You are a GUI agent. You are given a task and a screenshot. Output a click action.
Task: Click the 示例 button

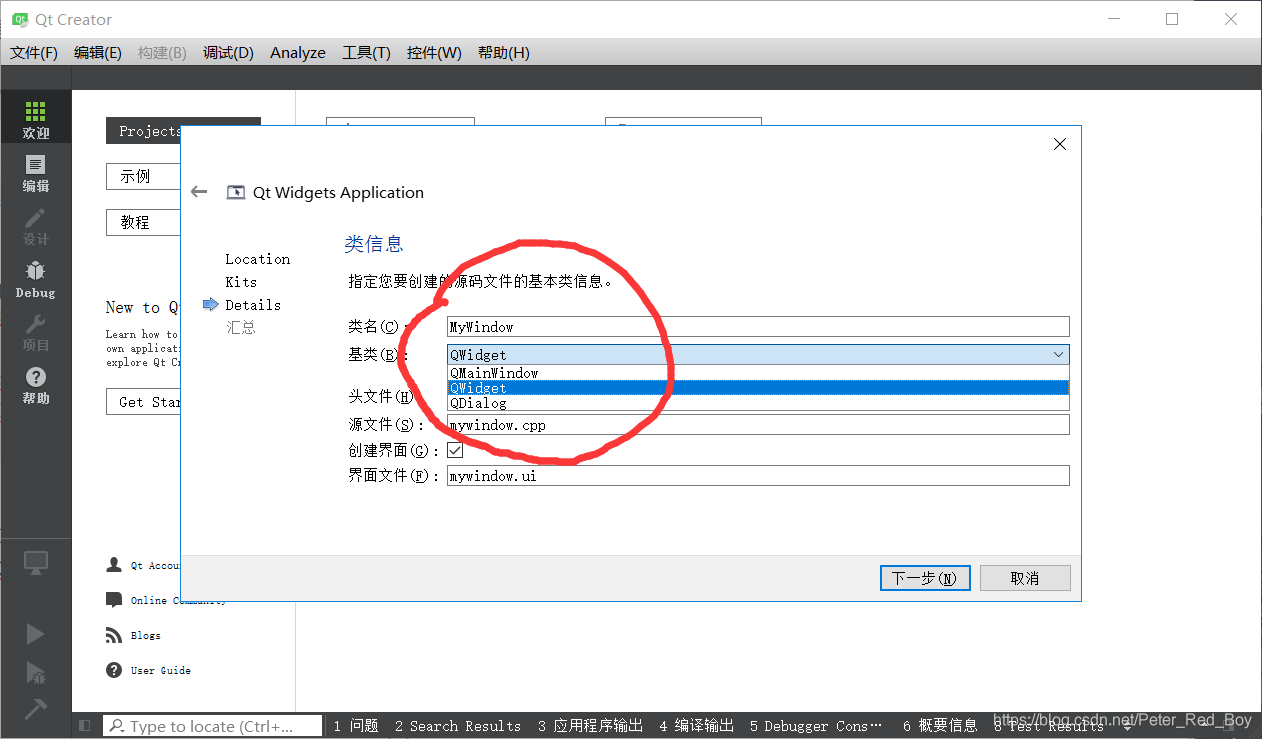143,176
